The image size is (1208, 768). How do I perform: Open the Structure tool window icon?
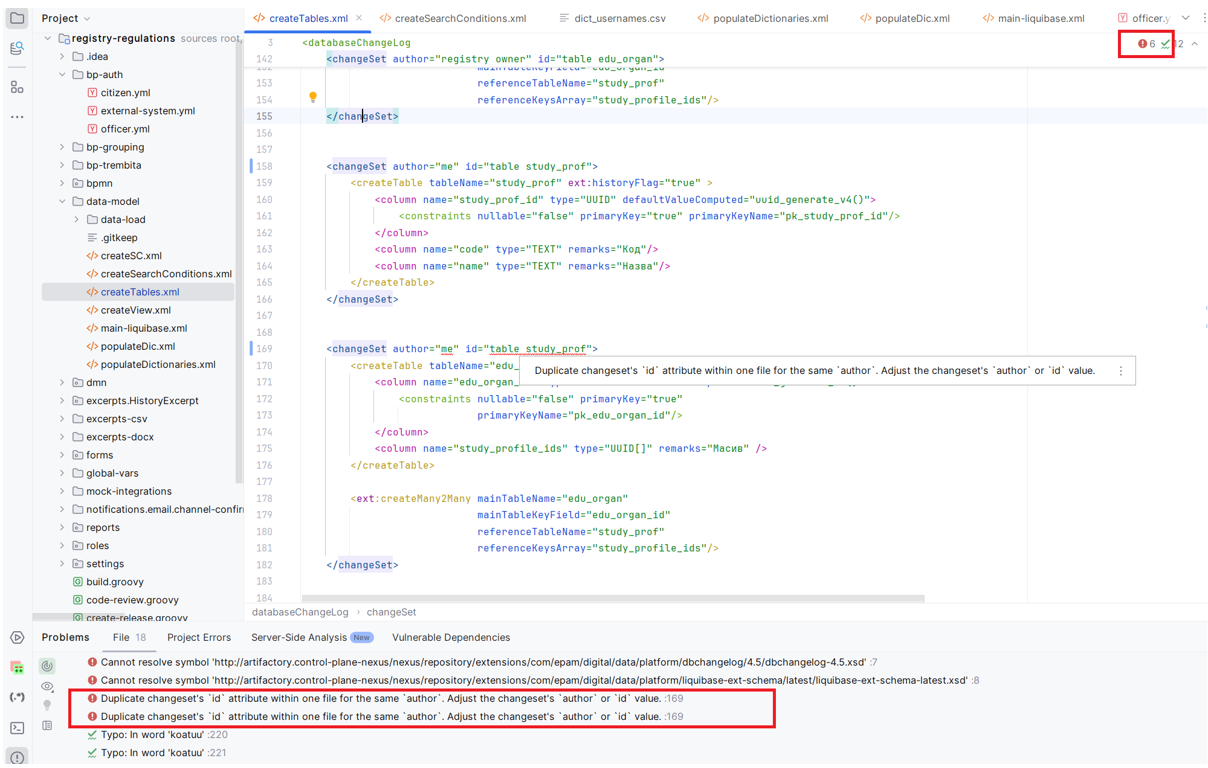click(x=17, y=88)
